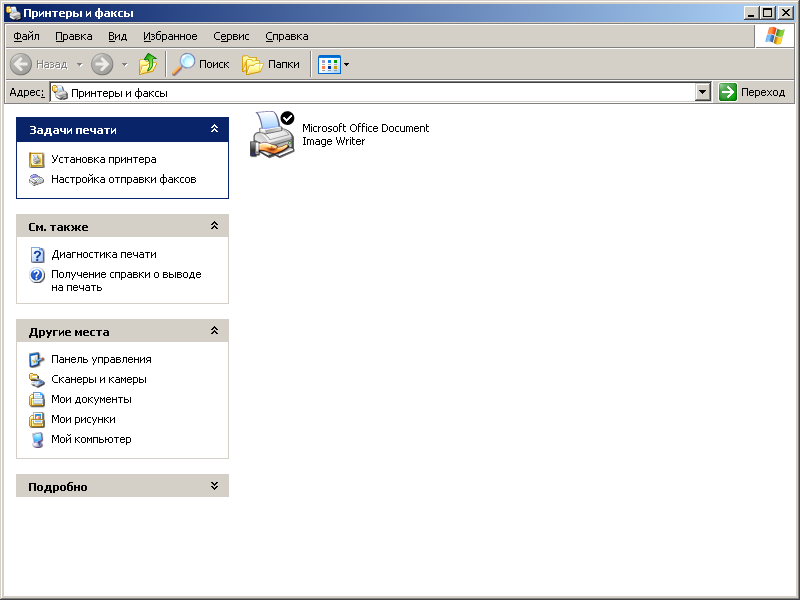
Task: Open "Сканеры и камеры" link
Action: [x=98, y=379]
